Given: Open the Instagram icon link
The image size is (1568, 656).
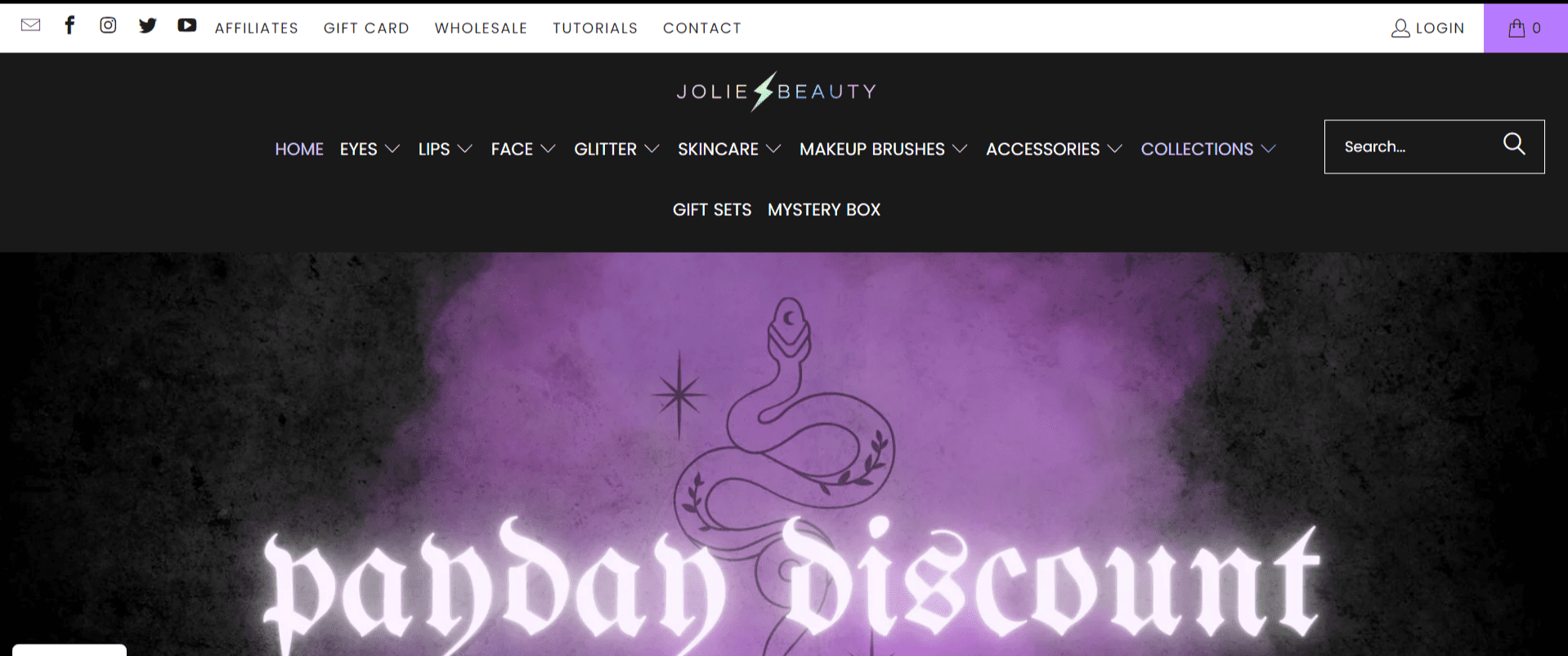Looking at the screenshot, I should point(108,25).
